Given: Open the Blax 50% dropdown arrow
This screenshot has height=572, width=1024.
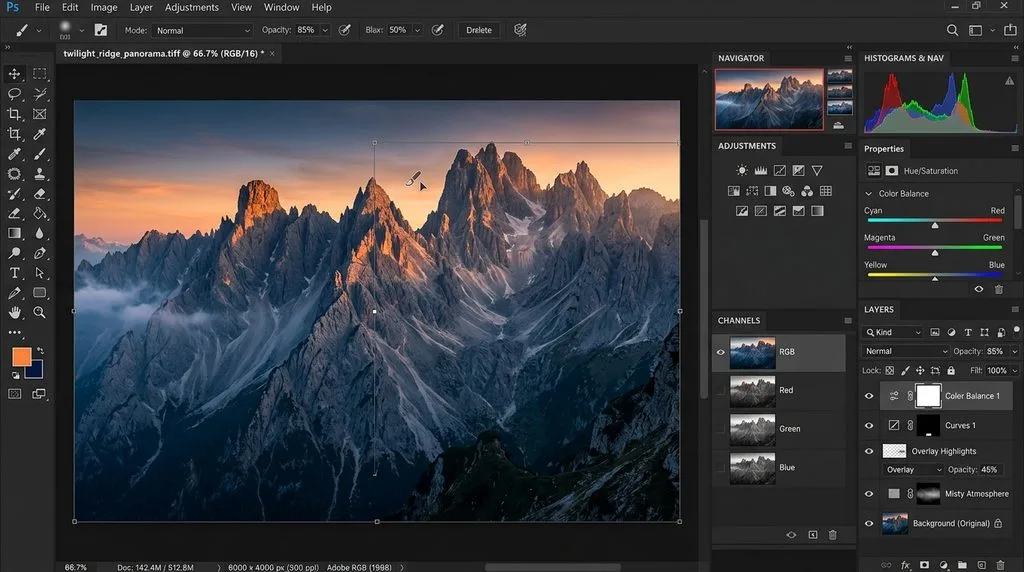Looking at the screenshot, I should tap(417, 31).
